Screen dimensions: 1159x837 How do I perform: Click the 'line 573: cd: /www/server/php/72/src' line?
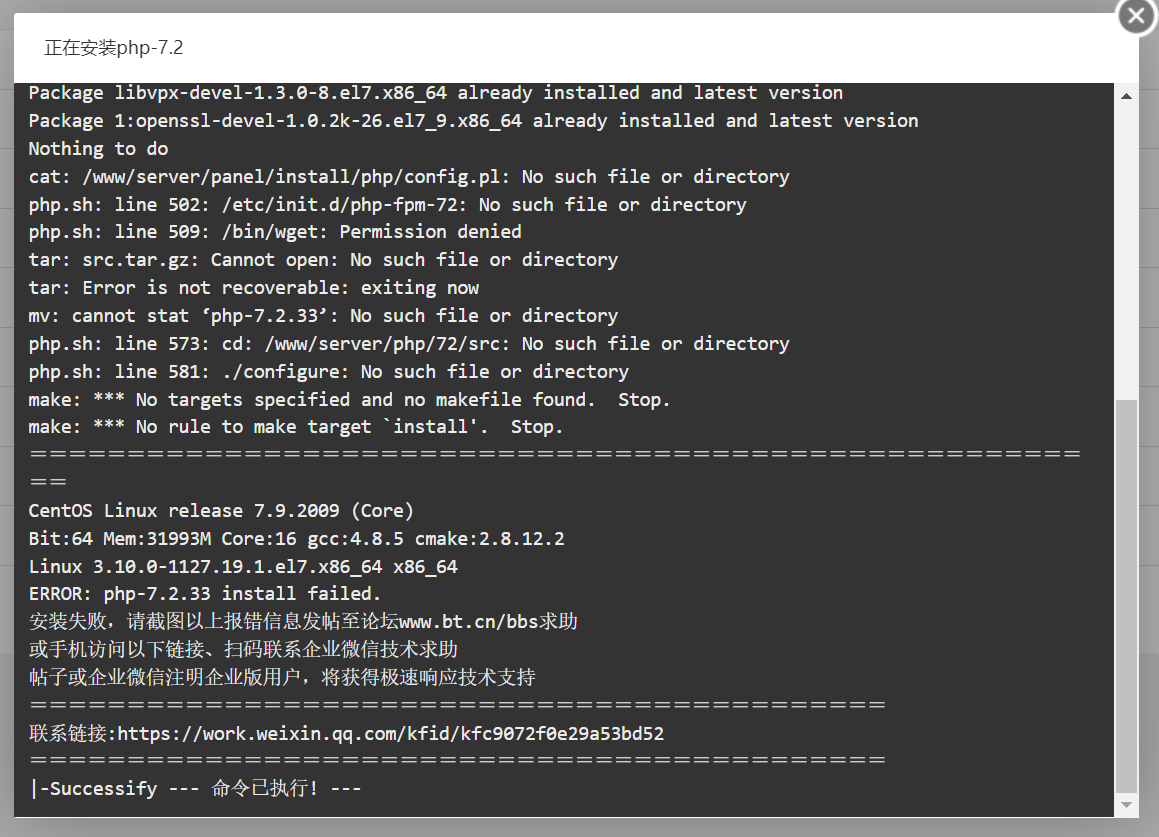click(409, 344)
